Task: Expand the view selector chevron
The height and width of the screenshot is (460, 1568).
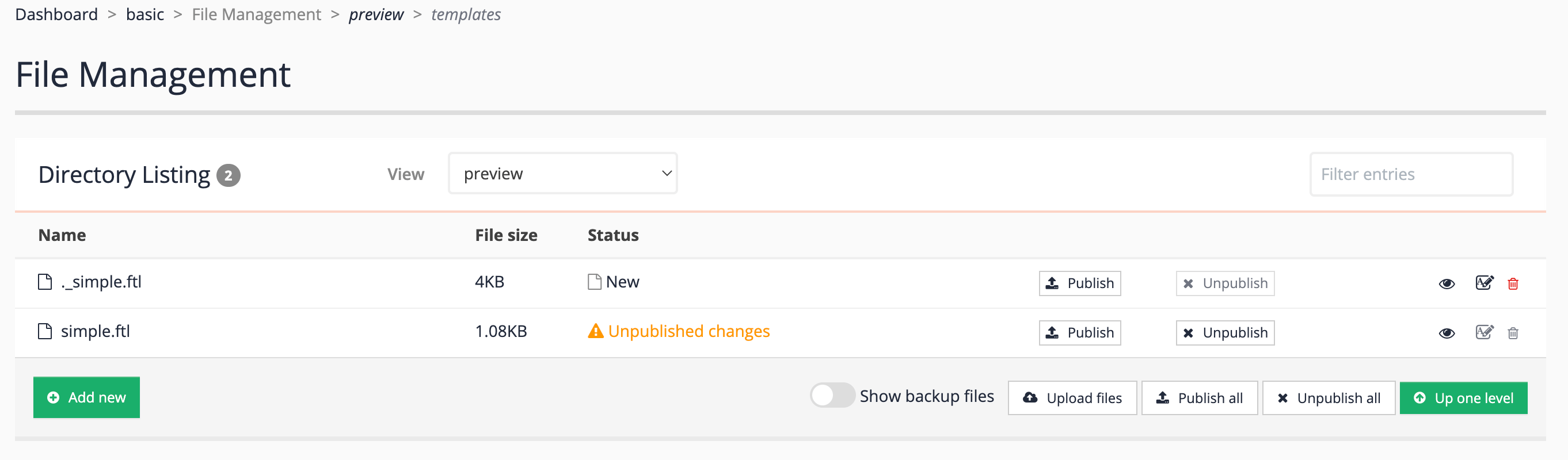Action: click(665, 173)
